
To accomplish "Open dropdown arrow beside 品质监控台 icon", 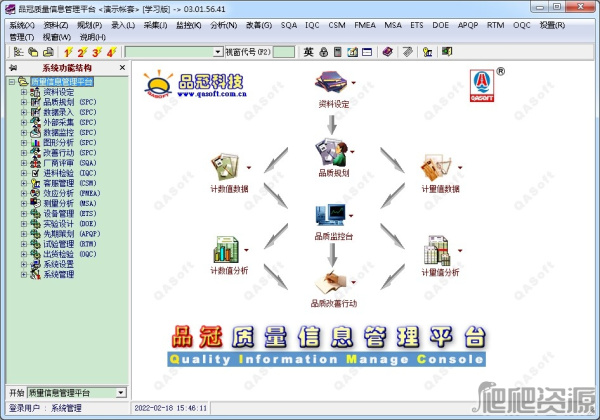I will (351, 216).
